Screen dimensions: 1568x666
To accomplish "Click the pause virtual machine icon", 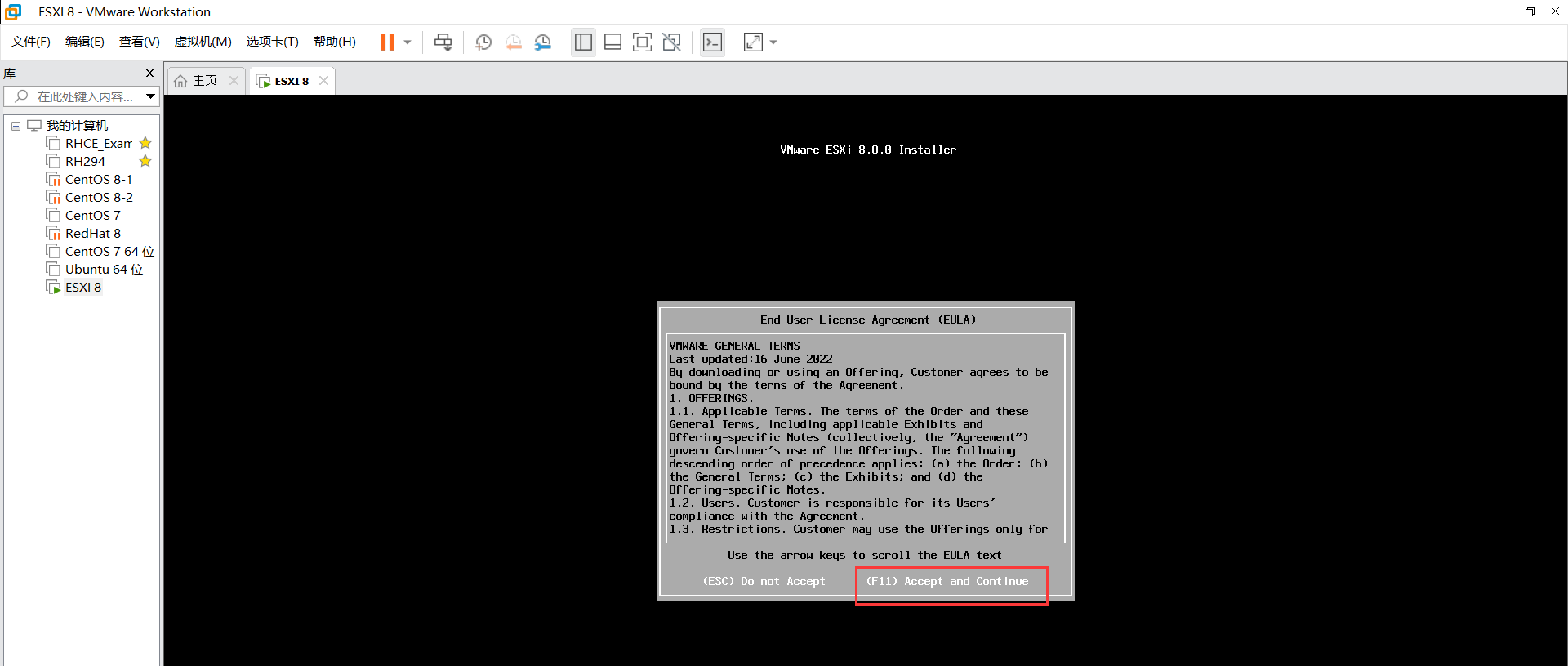I will 387,42.
